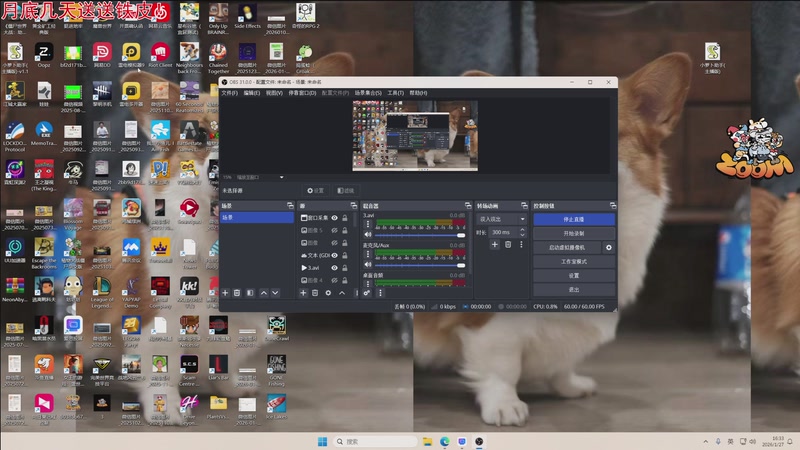Show hidden system tray icons chevron

706,441
